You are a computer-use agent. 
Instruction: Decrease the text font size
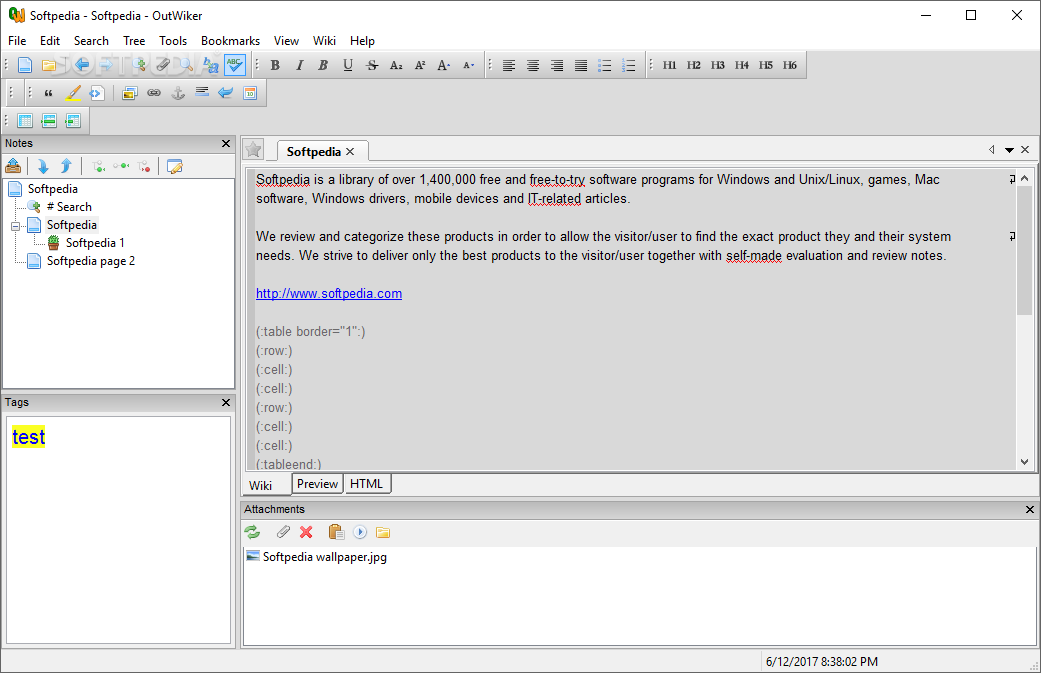pos(469,65)
